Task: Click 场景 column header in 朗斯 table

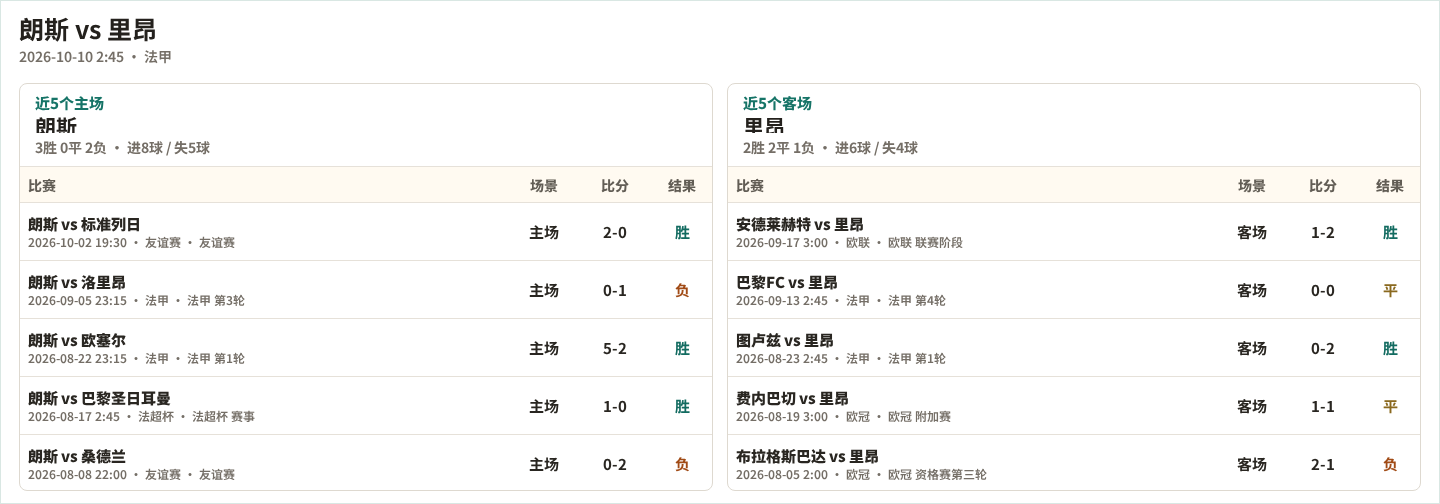Action: pyautogui.click(x=544, y=185)
